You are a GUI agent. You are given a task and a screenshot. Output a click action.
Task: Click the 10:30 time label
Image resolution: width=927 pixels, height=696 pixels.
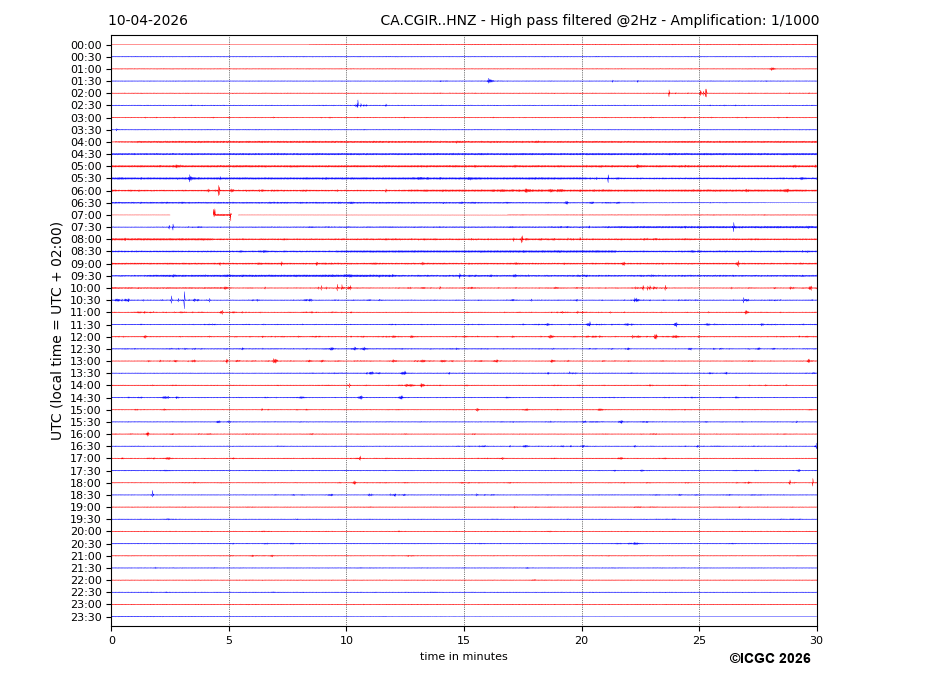pos(86,300)
